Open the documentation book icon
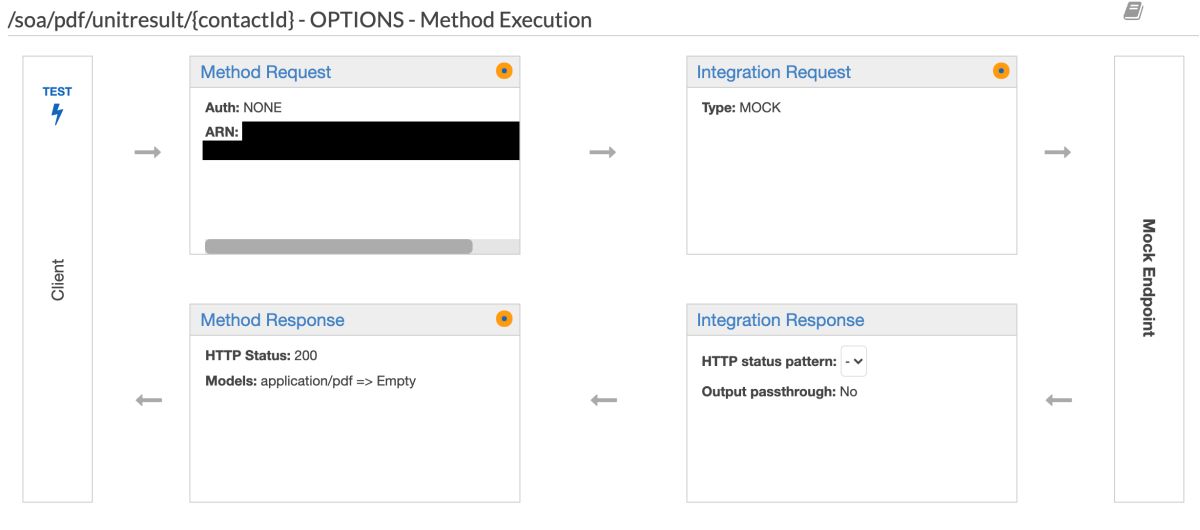This screenshot has width=1200, height=530. click(x=1132, y=11)
